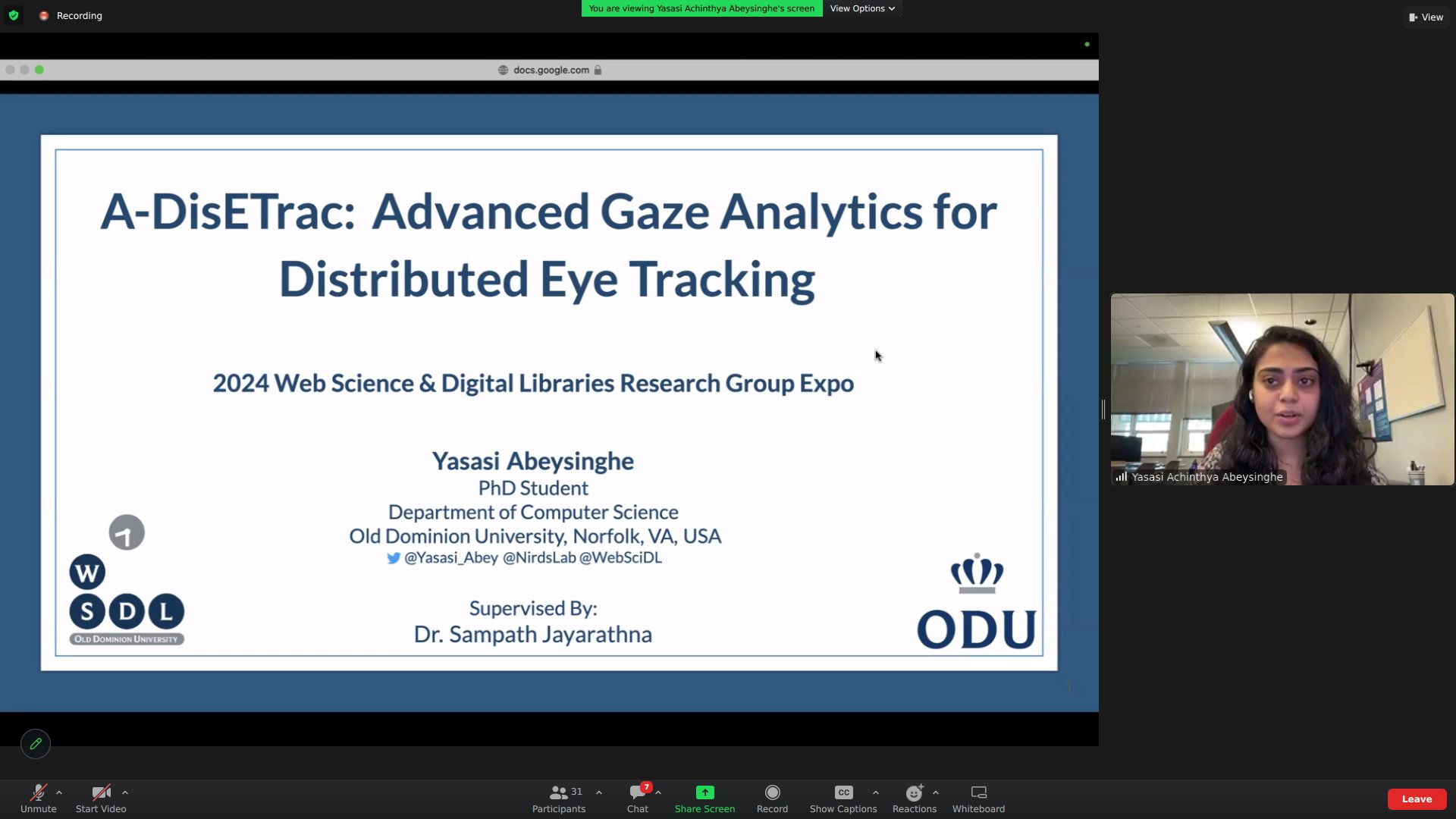Click 'Dr. Sampath Jayarathna' text on the slide
Screen dimensions: 1456x819
(533, 634)
